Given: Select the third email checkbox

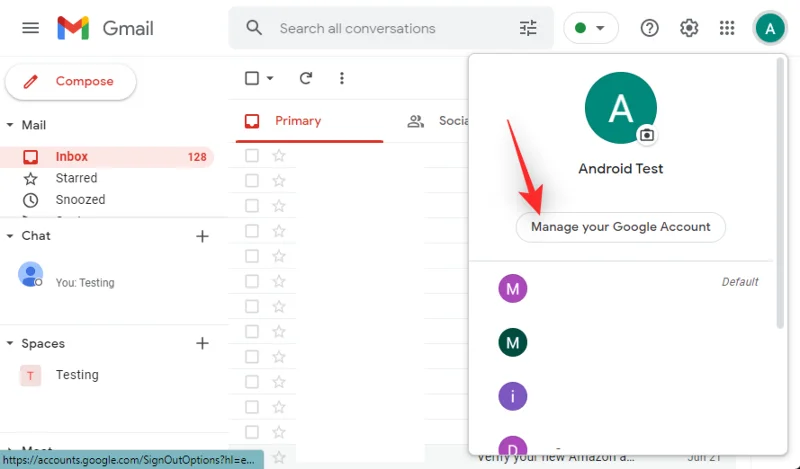Looking at the screenshot, I should click(x=252, y=206).
